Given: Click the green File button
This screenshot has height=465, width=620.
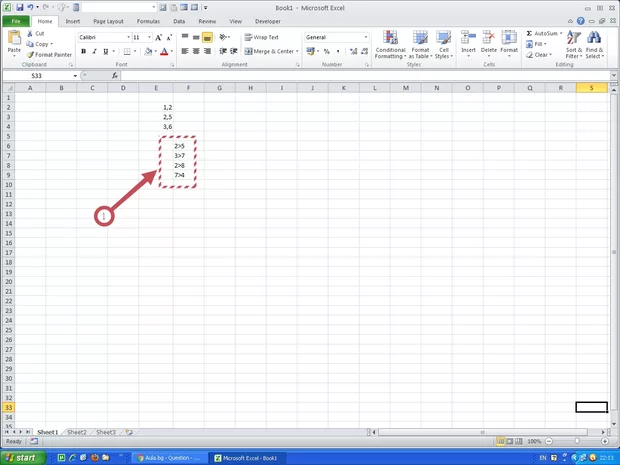Looking at the screenshot, I should click(x=15, y=20).
